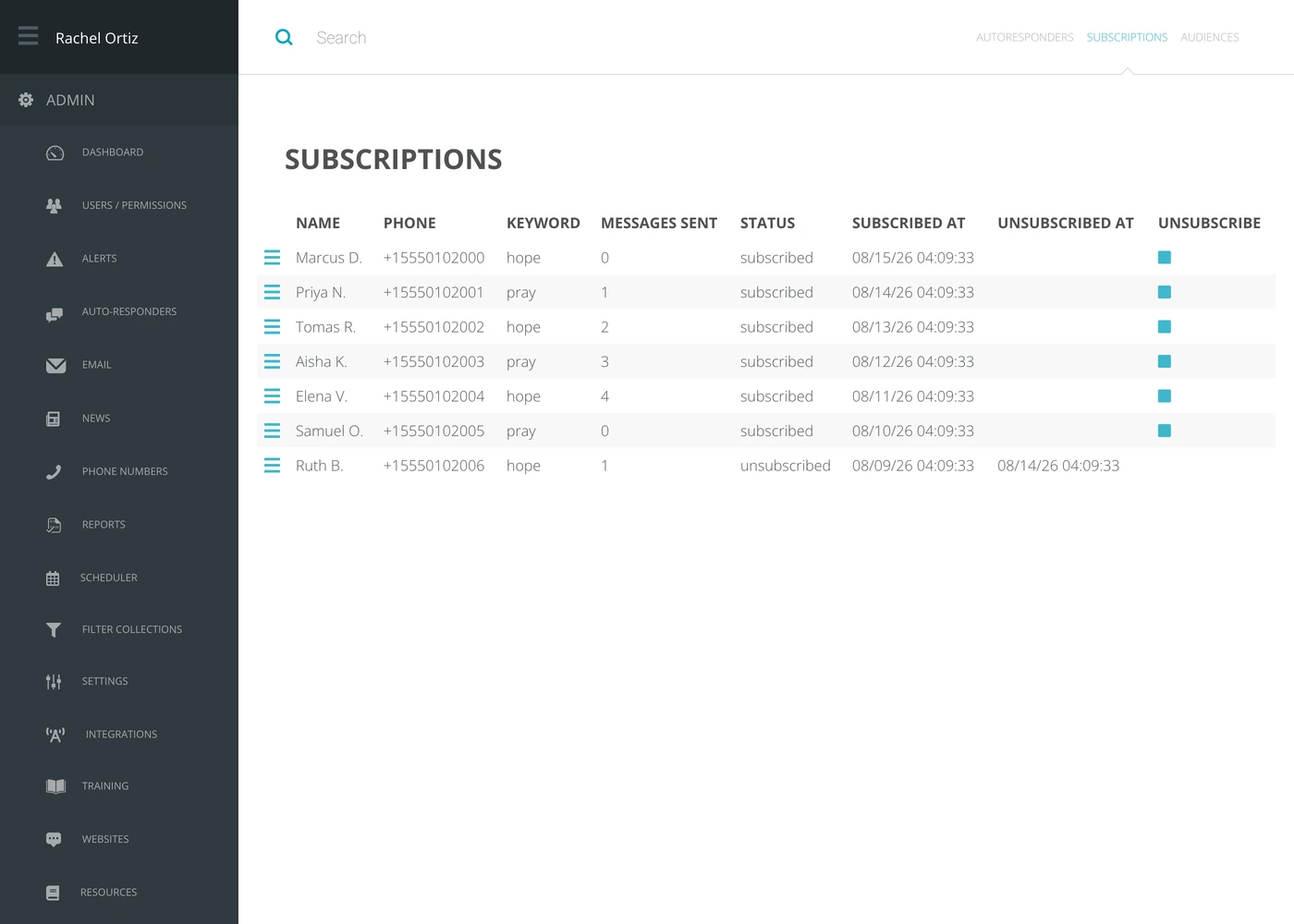Click unsubscribed date 08/14/26 04:09:33 for Ruth B.

[1058, 466]
